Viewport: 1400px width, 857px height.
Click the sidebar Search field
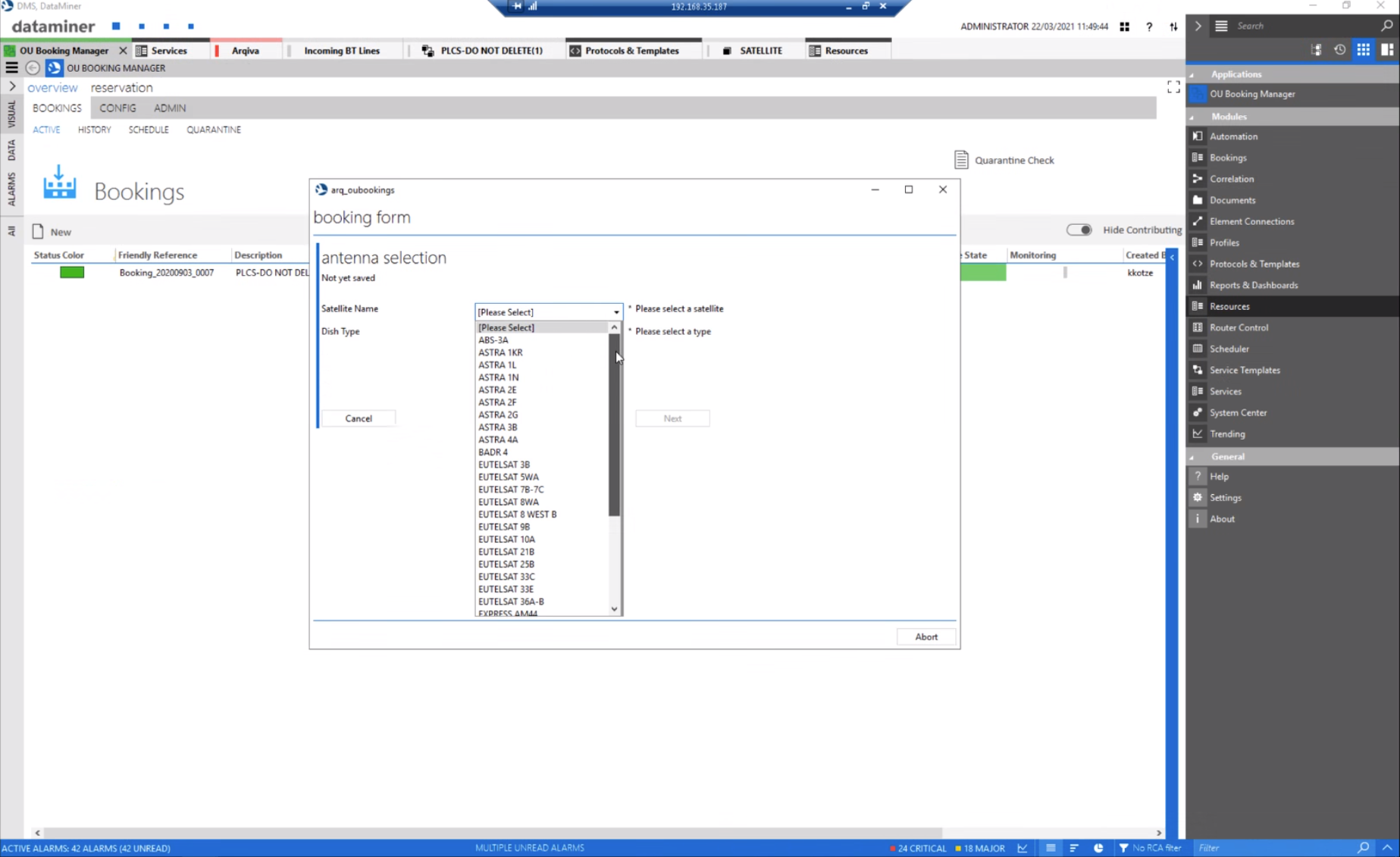click(1304, 26)
